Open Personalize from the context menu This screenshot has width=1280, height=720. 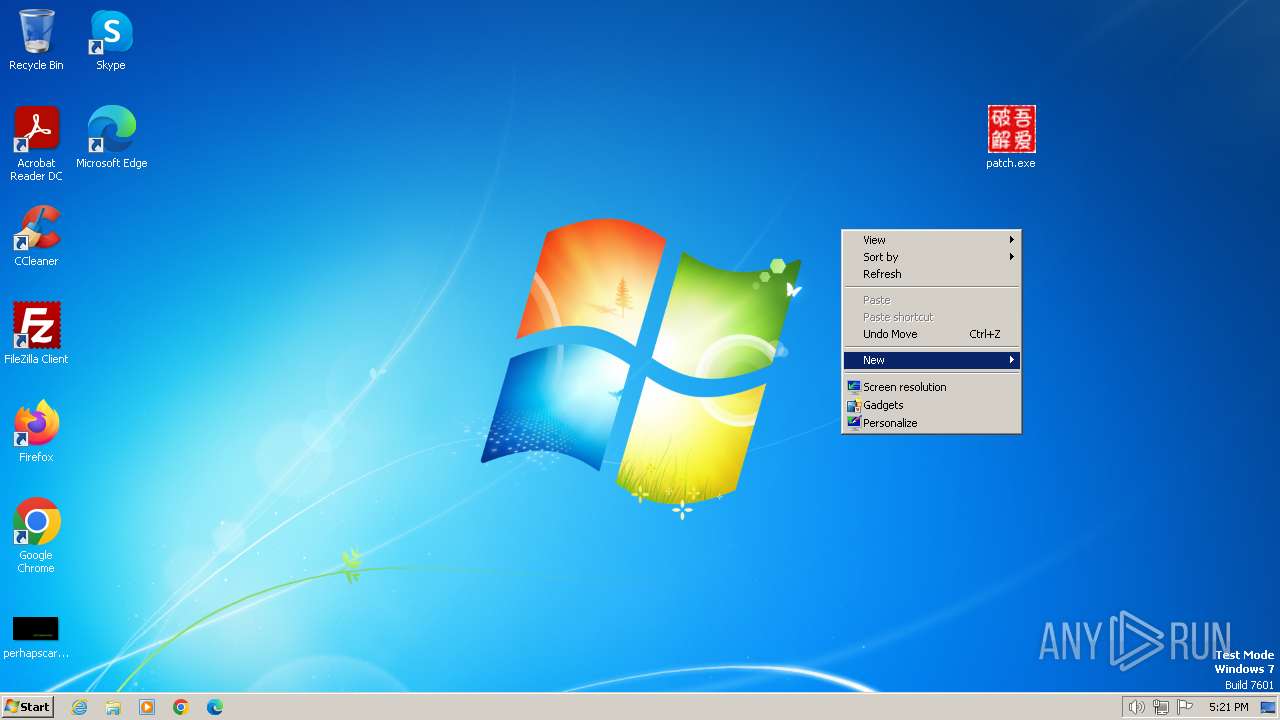coord(931,423)
